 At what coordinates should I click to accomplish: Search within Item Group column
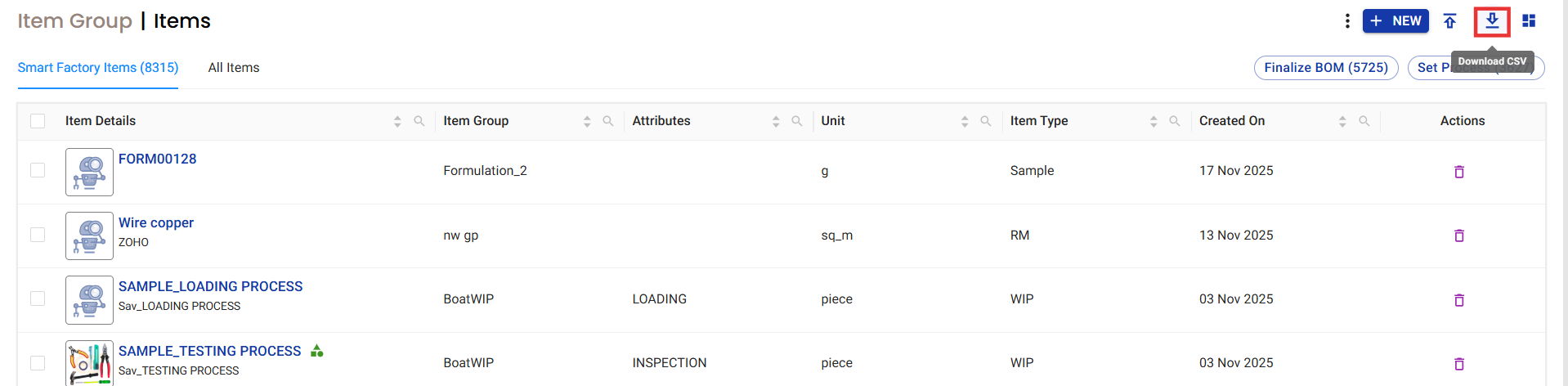point(608,121)
